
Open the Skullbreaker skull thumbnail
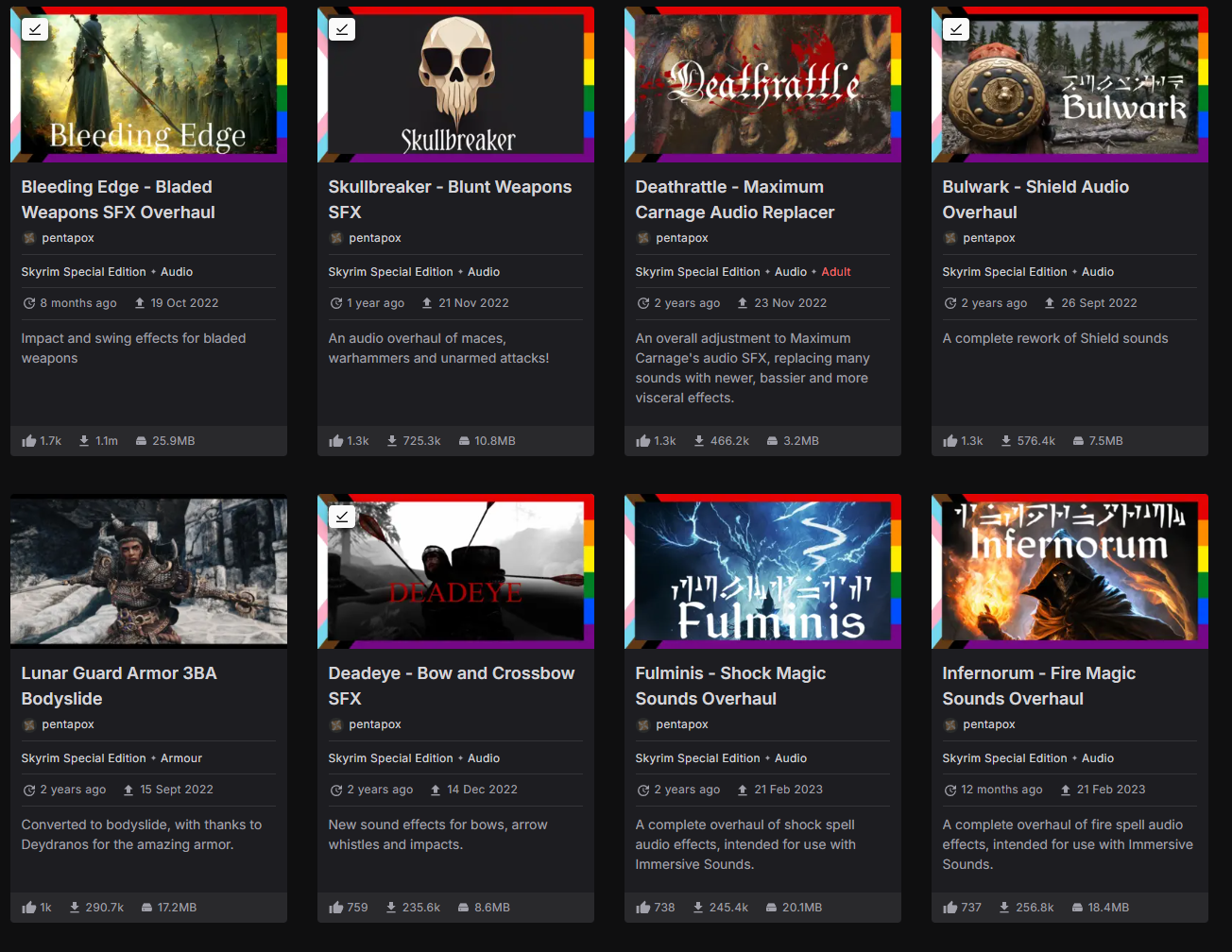pyautogui.click(x=455, y=85)
